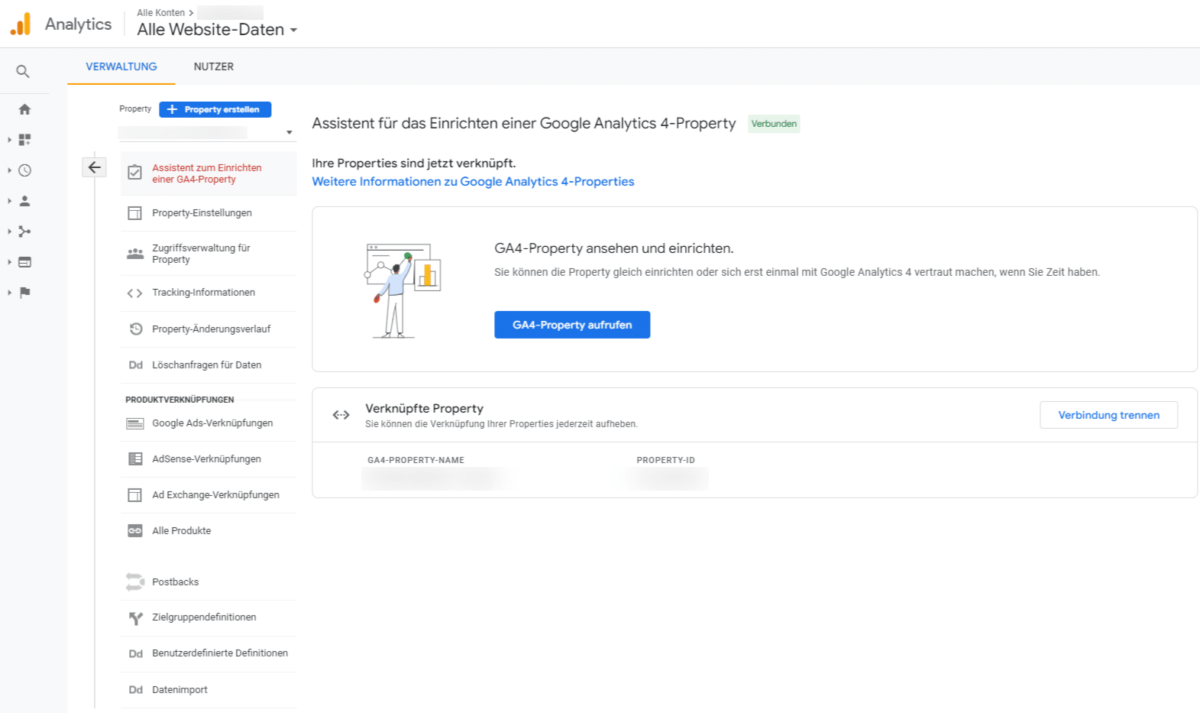Viewport: 1200px width, 713px height.
Task: Open Alle Produkte entry
Action: (208, 531)
